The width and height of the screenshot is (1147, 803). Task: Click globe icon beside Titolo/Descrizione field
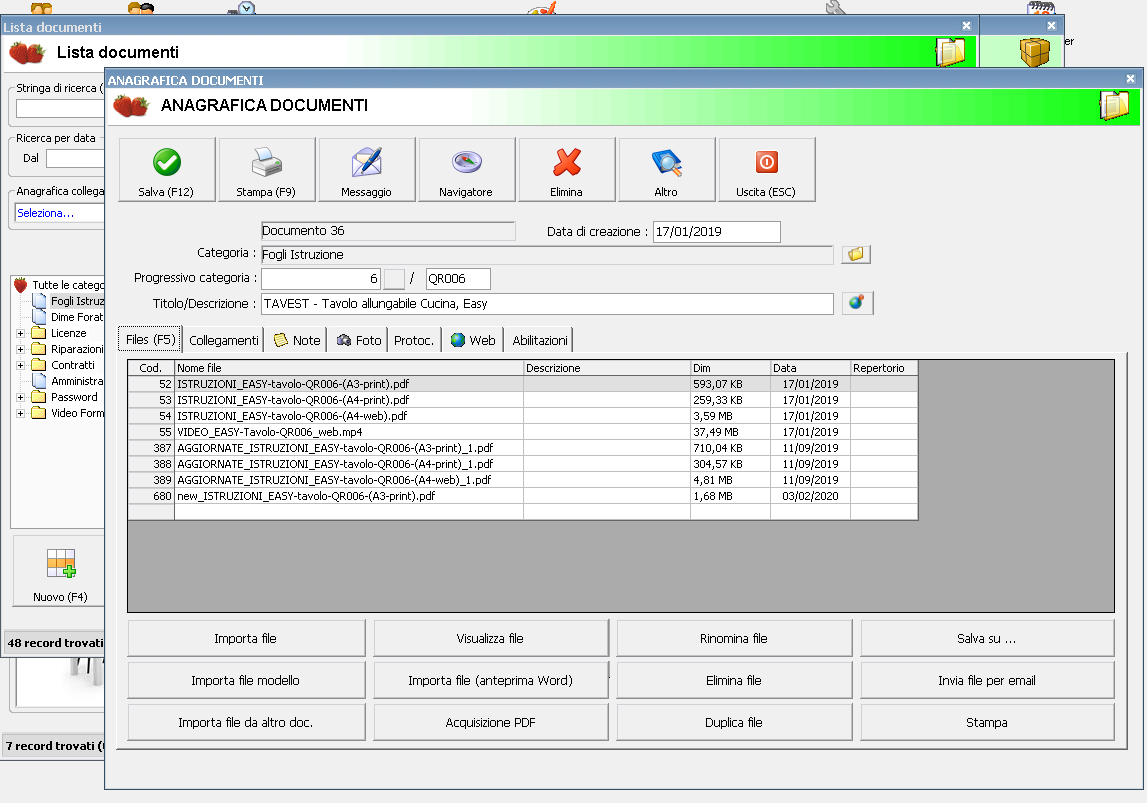pyautogui.click(x=856, y=303)
